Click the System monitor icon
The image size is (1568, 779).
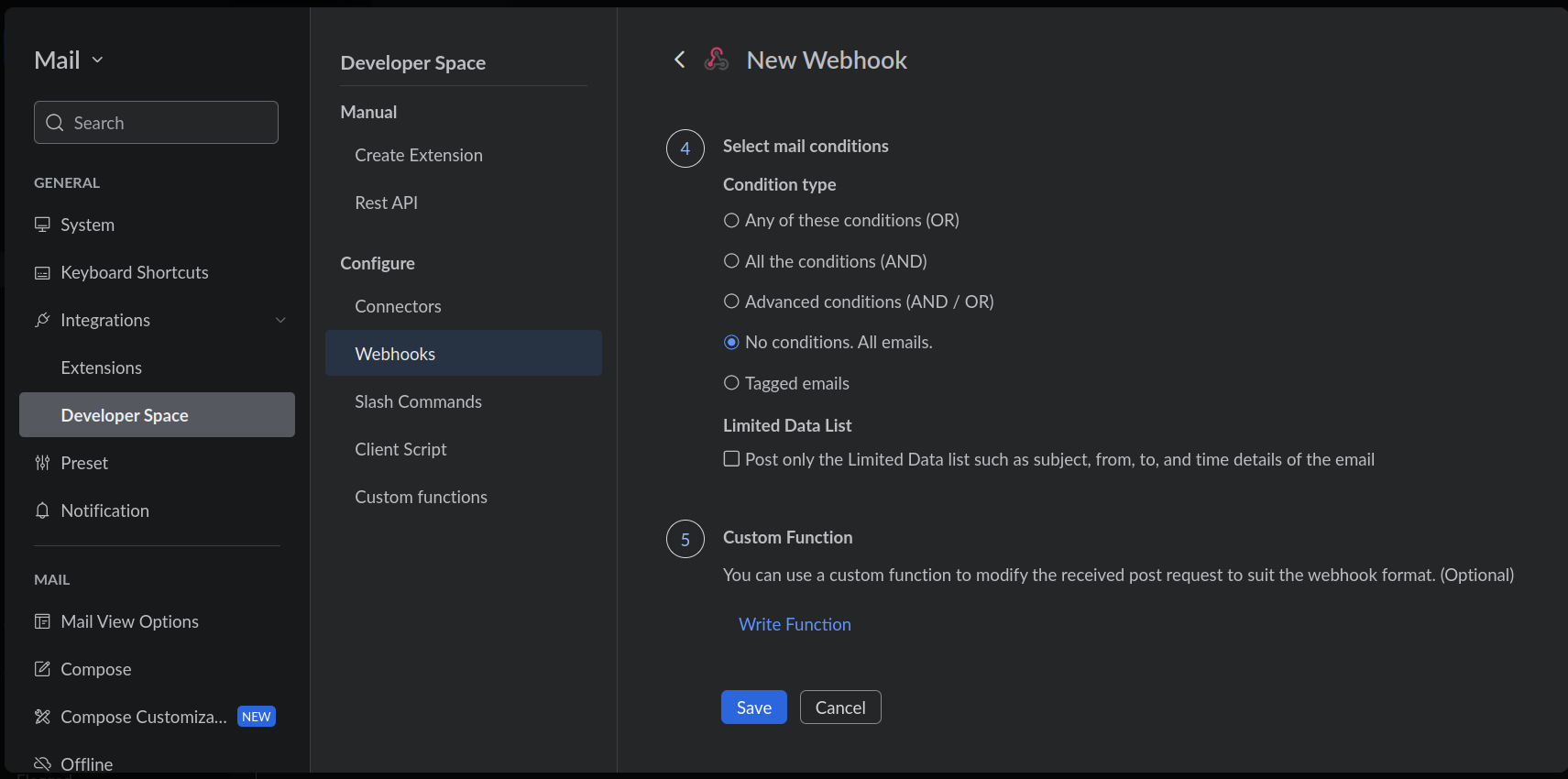tap(42, 225)
